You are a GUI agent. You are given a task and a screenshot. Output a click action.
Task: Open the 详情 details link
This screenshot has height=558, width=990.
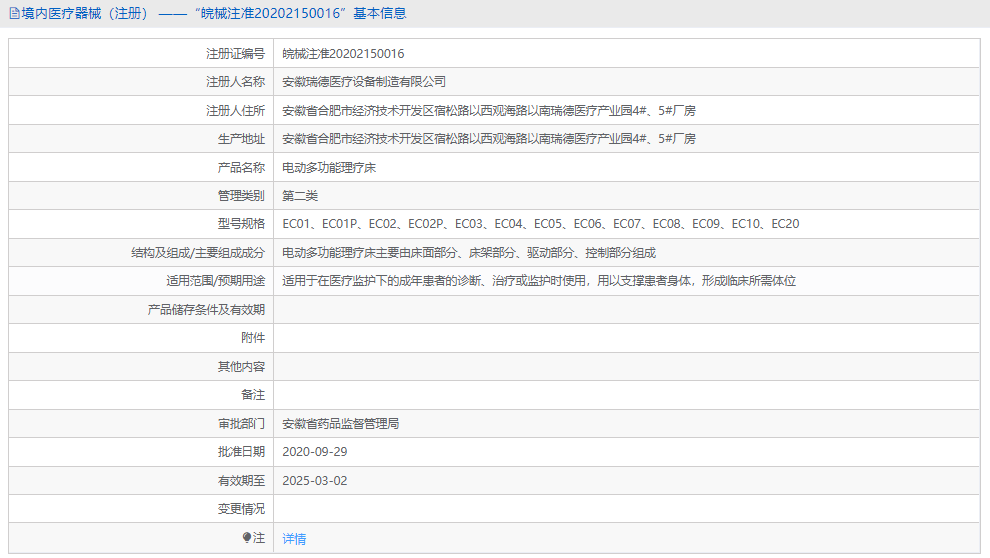(294, 538)
